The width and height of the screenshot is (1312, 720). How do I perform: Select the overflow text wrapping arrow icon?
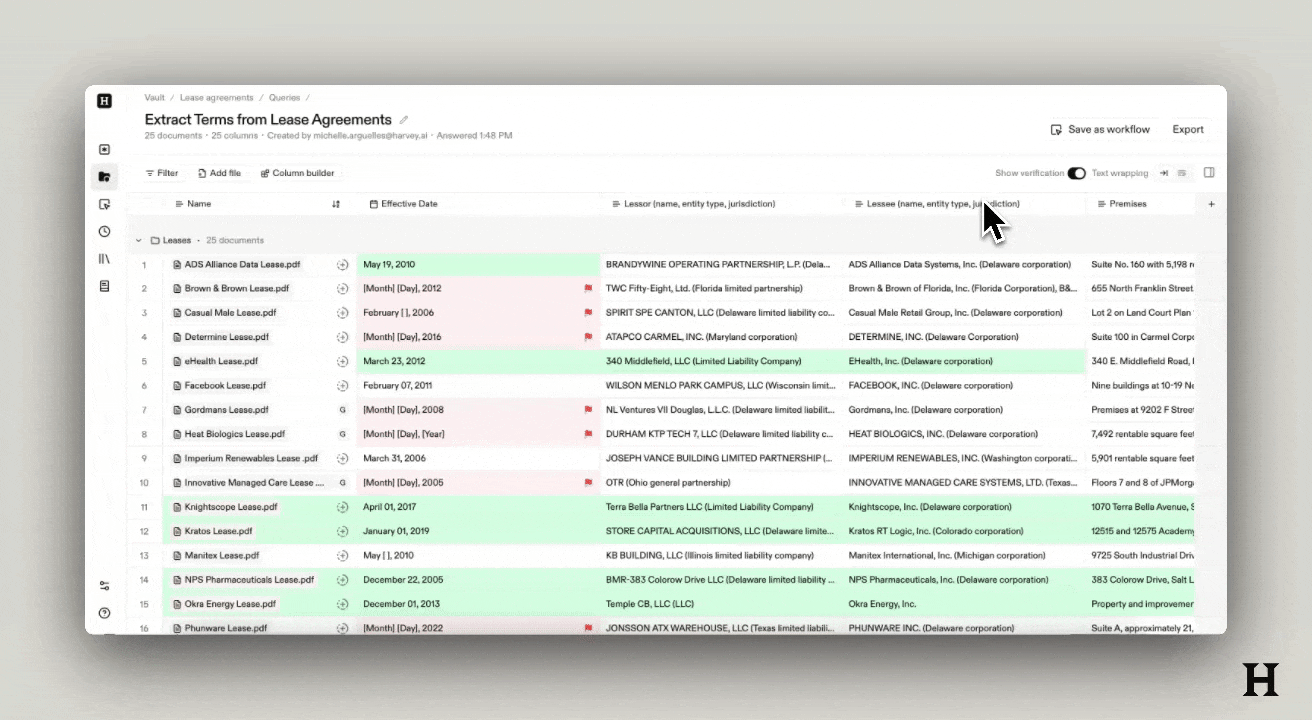coord(1164,173)
